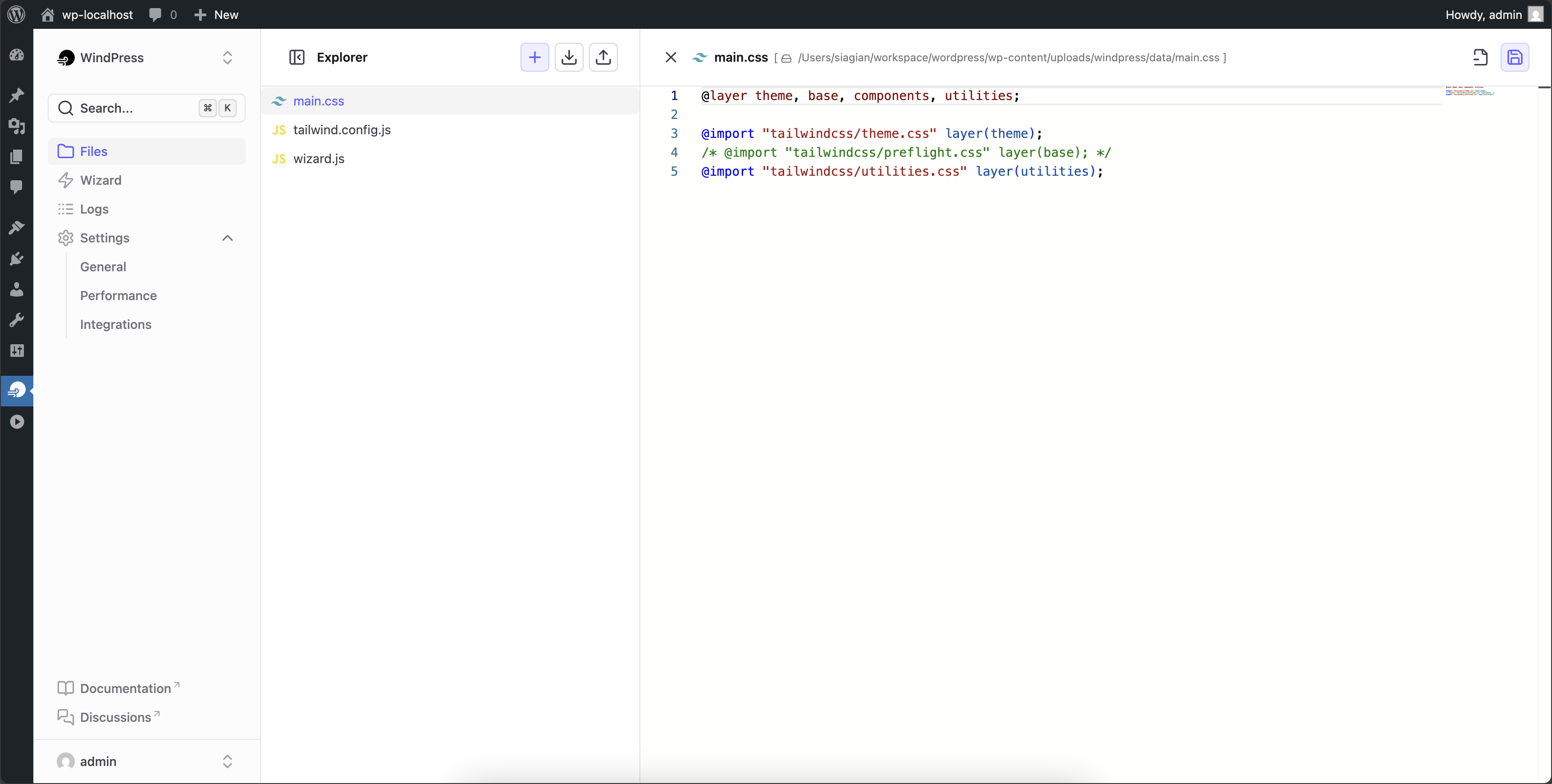Click the Search... input field

[146, 108]
